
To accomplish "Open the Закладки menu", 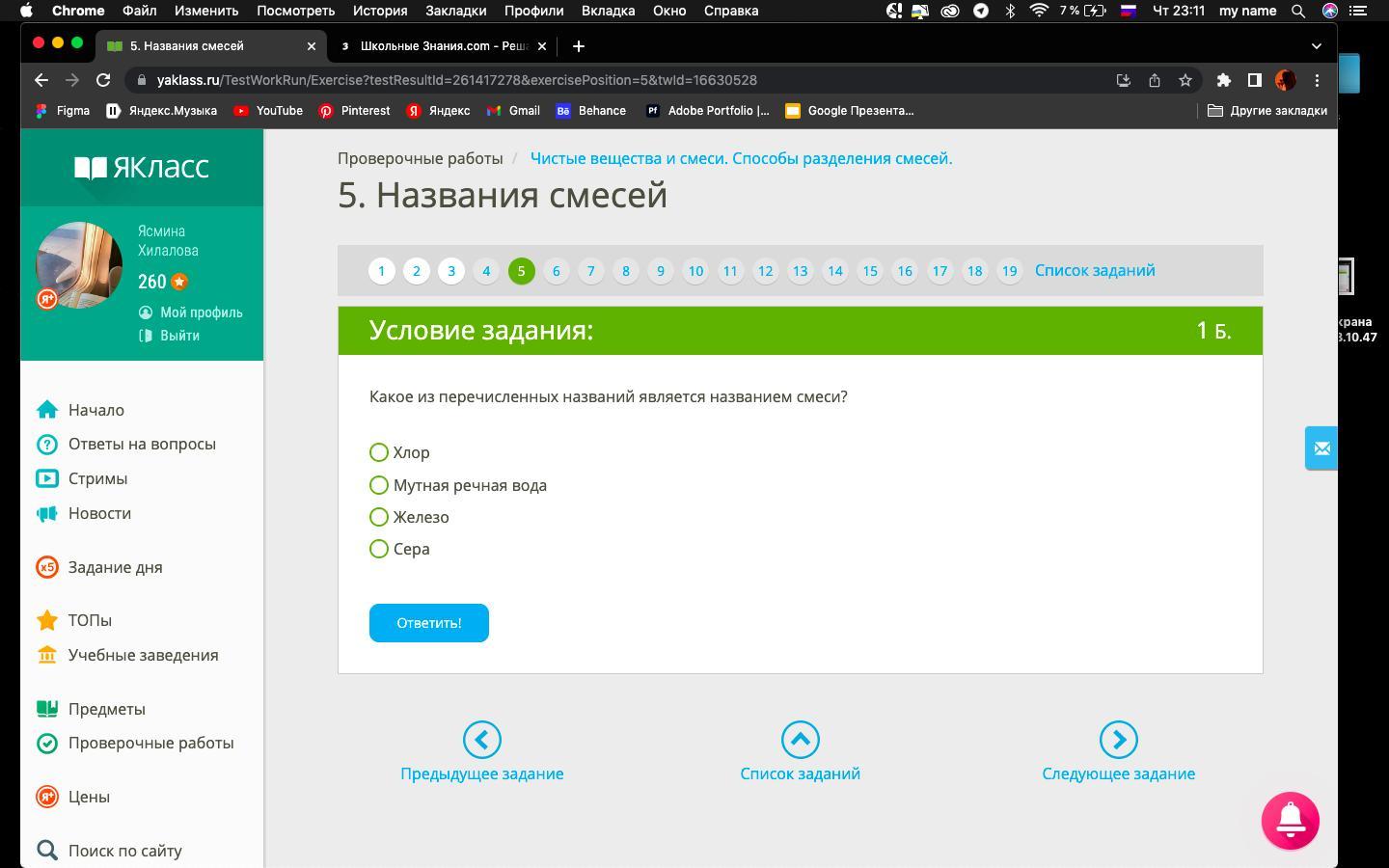I will coord(456,11).
